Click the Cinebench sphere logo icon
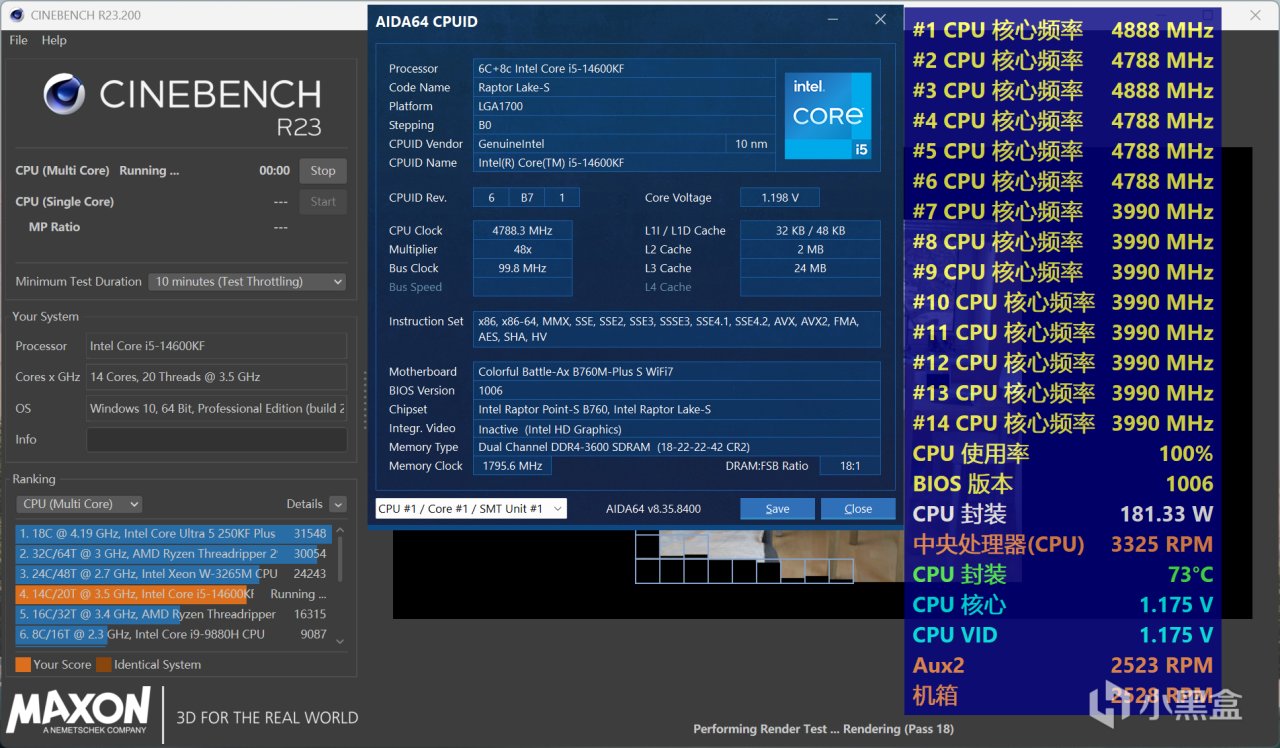 (x=64, y=94)
